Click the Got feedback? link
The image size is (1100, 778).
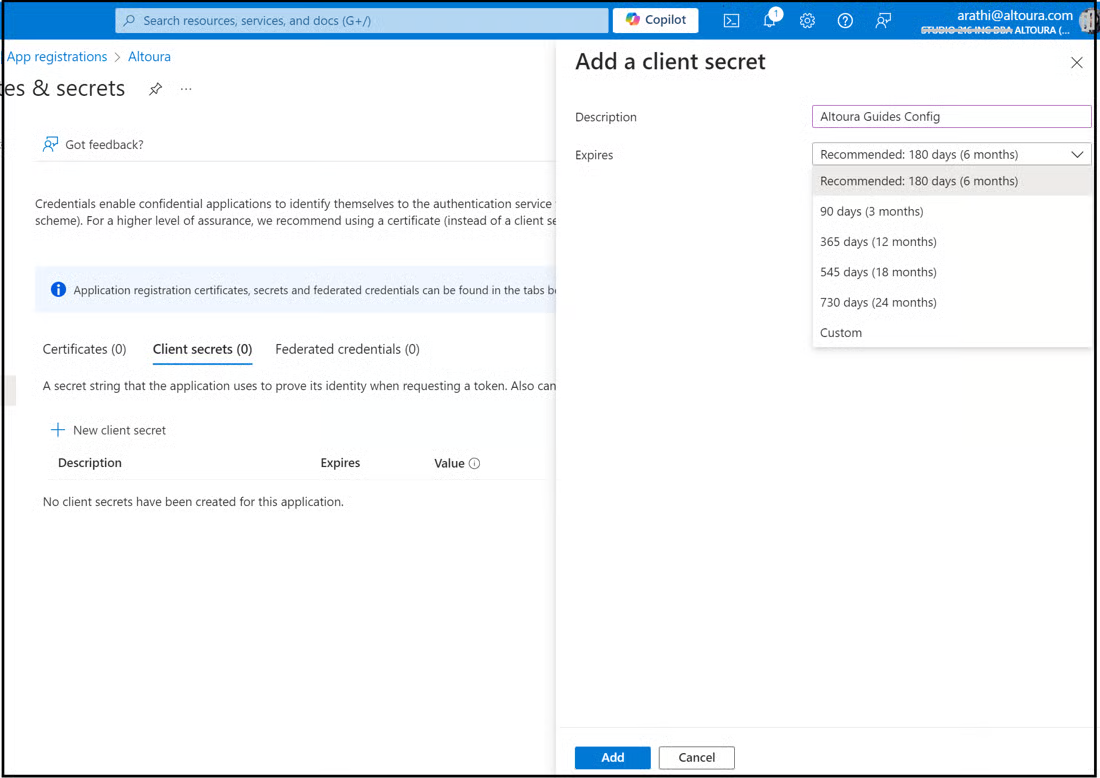click(x=104, y=145)
